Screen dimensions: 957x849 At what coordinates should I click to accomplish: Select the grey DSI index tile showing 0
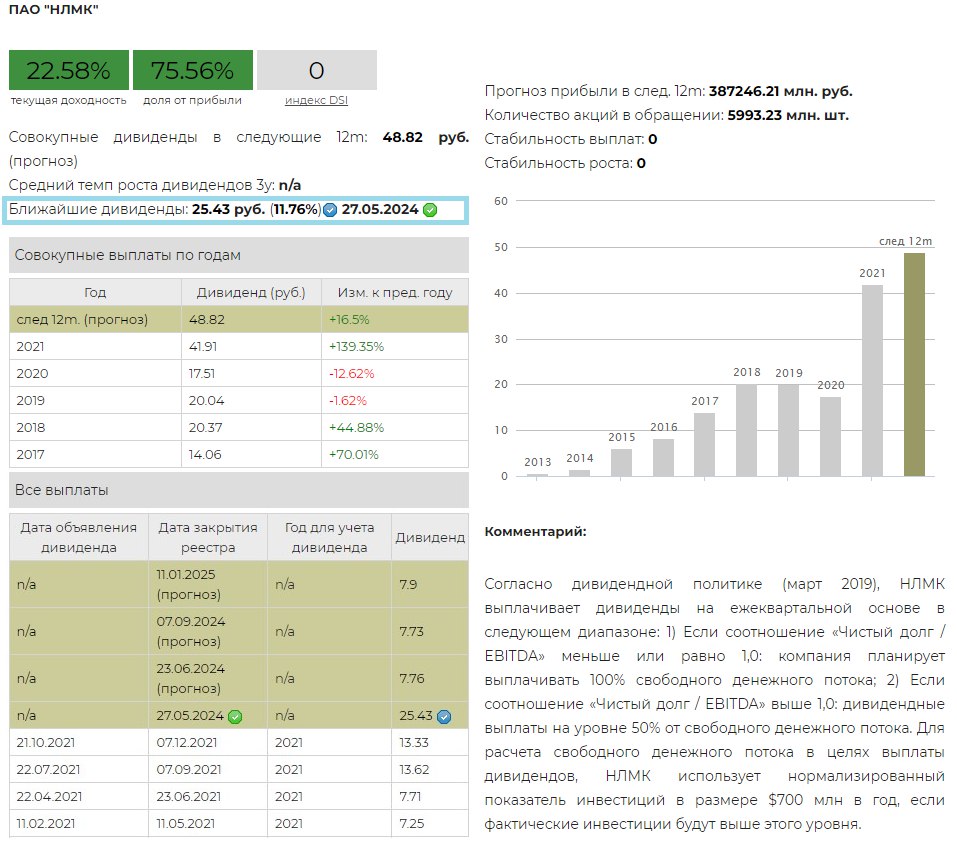[x=316, y=71]
